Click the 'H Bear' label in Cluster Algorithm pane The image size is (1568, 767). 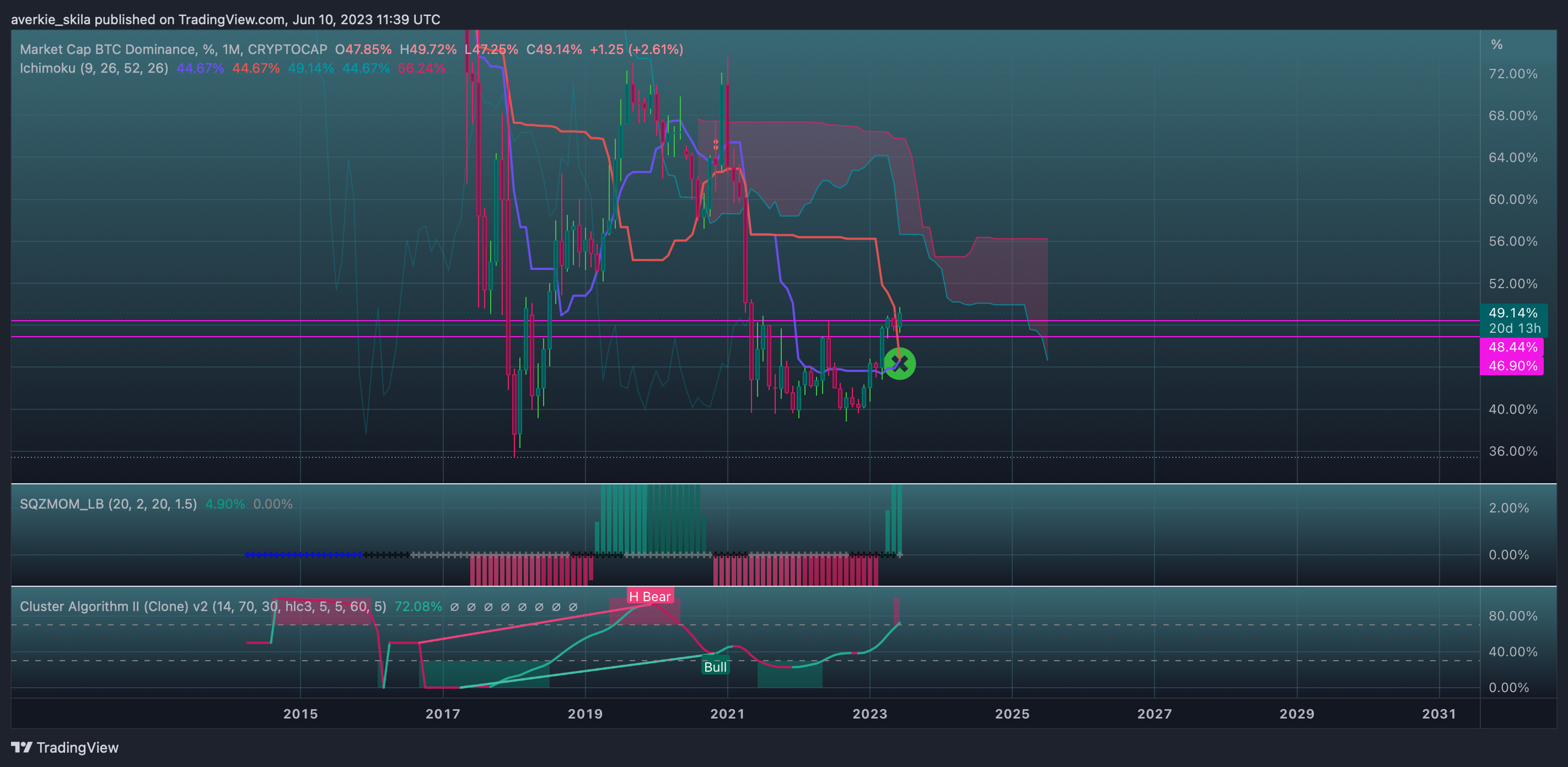(649, 597)
